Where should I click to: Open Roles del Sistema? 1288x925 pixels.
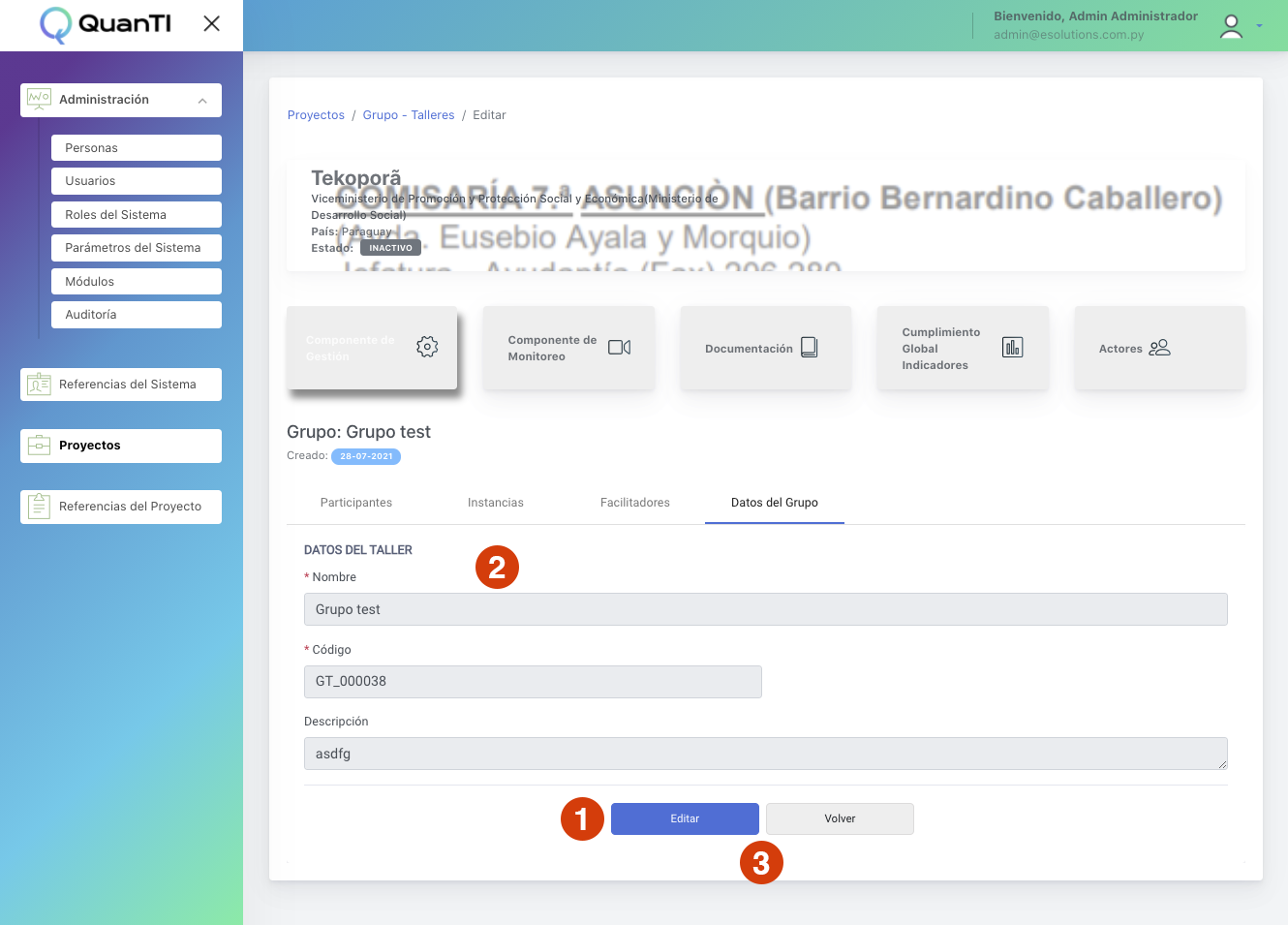[137, 215]
